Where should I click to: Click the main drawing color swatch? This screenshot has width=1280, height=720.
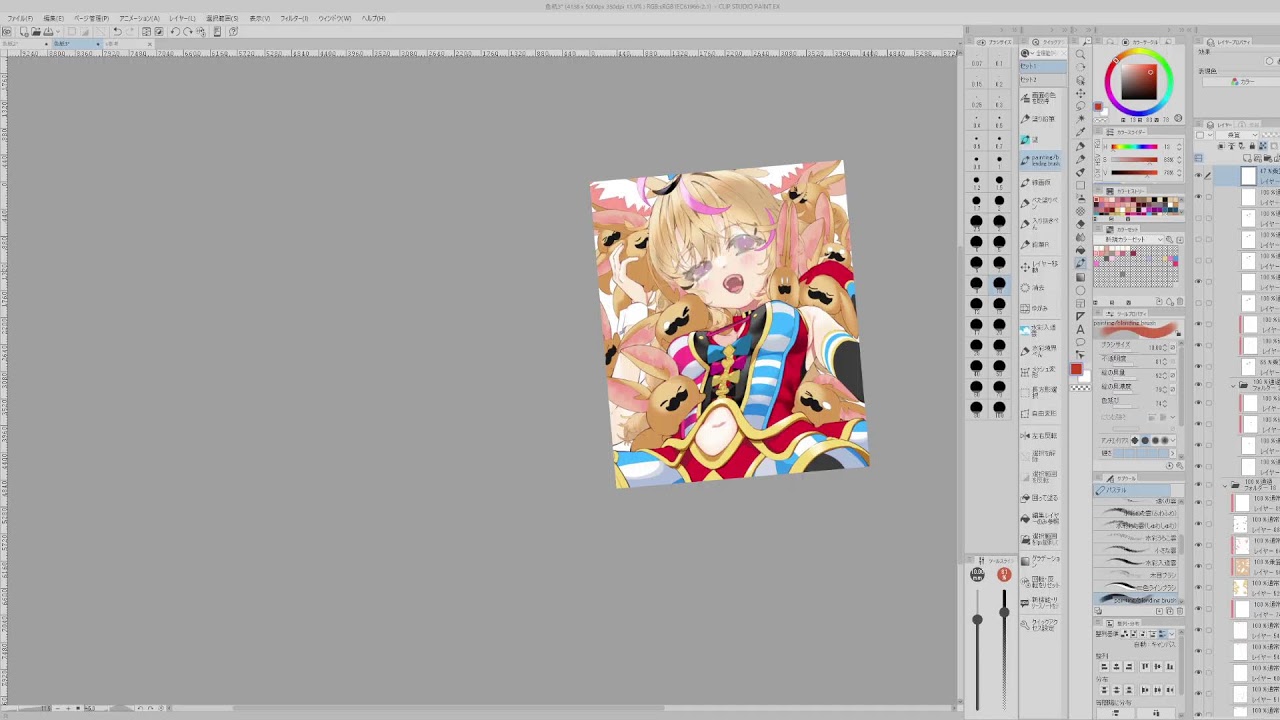coord(1076,369)
